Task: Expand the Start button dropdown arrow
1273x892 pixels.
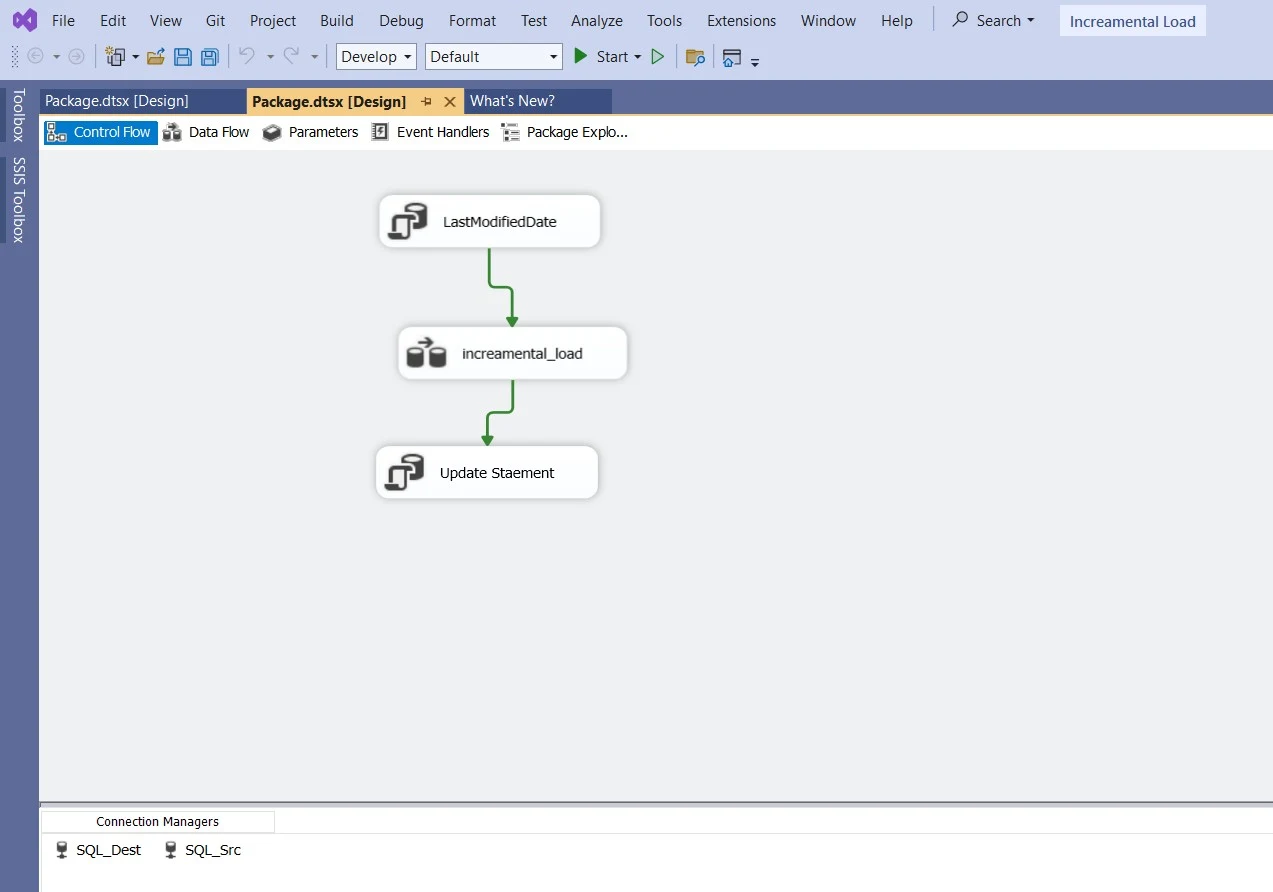Action: tap(638, 57)
